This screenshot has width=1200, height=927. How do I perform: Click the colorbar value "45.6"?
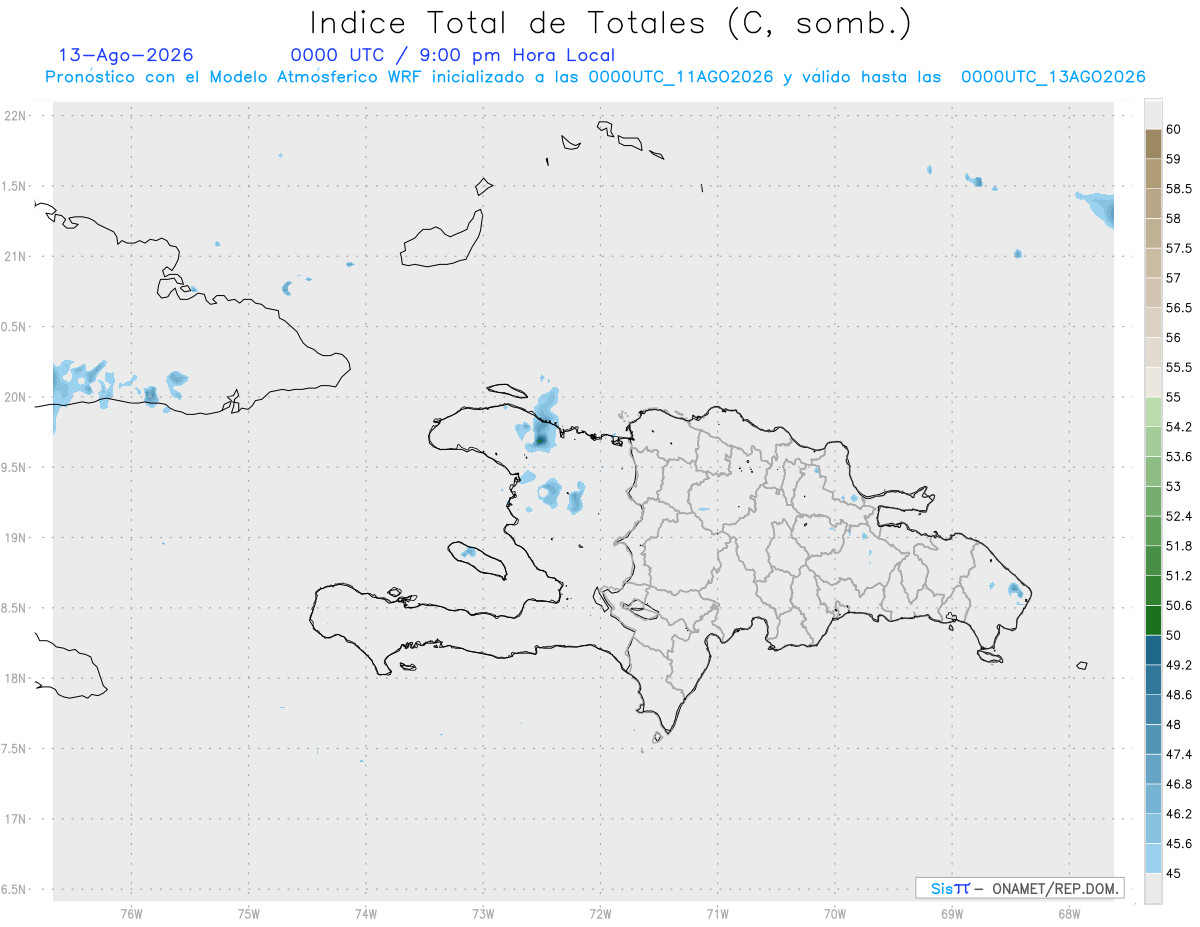coord(1179,844)
